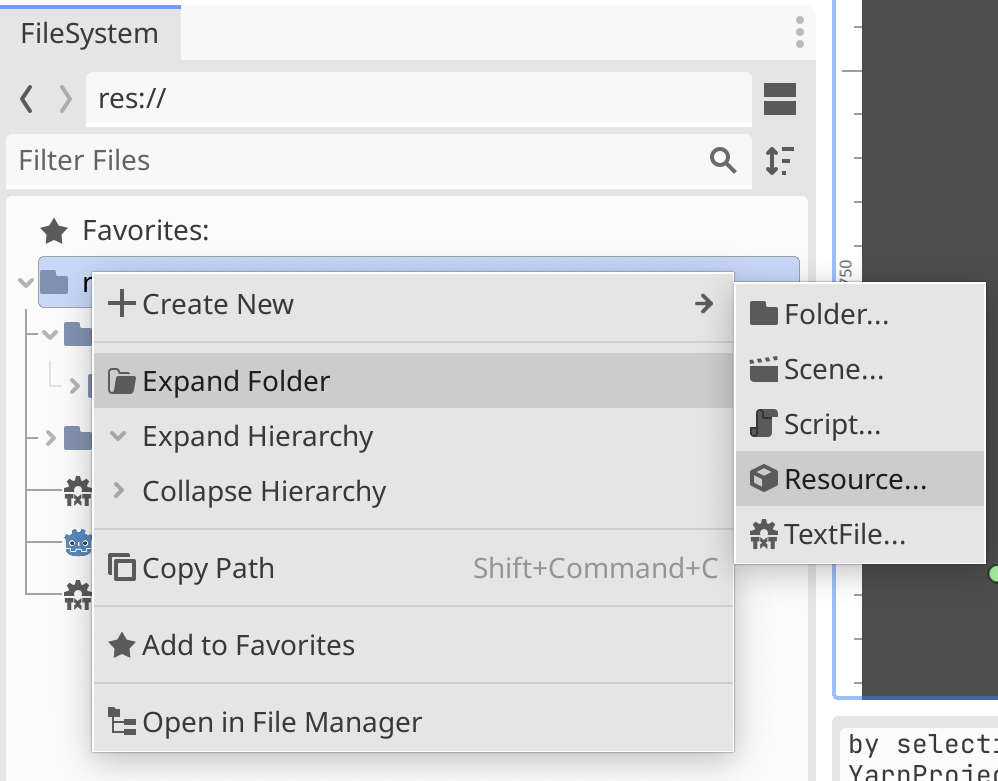
Task: Go back with the left history arrow
Action: click(27, 99)
